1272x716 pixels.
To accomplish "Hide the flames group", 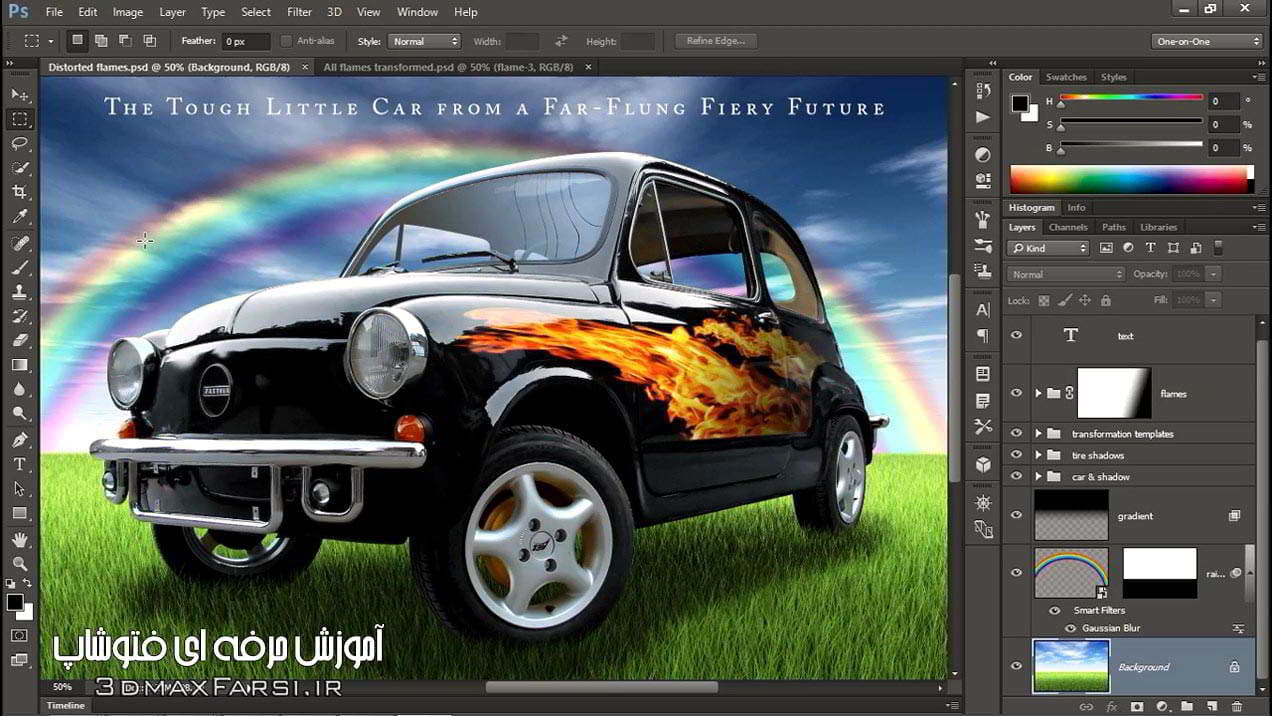I will pyautogui.click(x=1016, y=393).
